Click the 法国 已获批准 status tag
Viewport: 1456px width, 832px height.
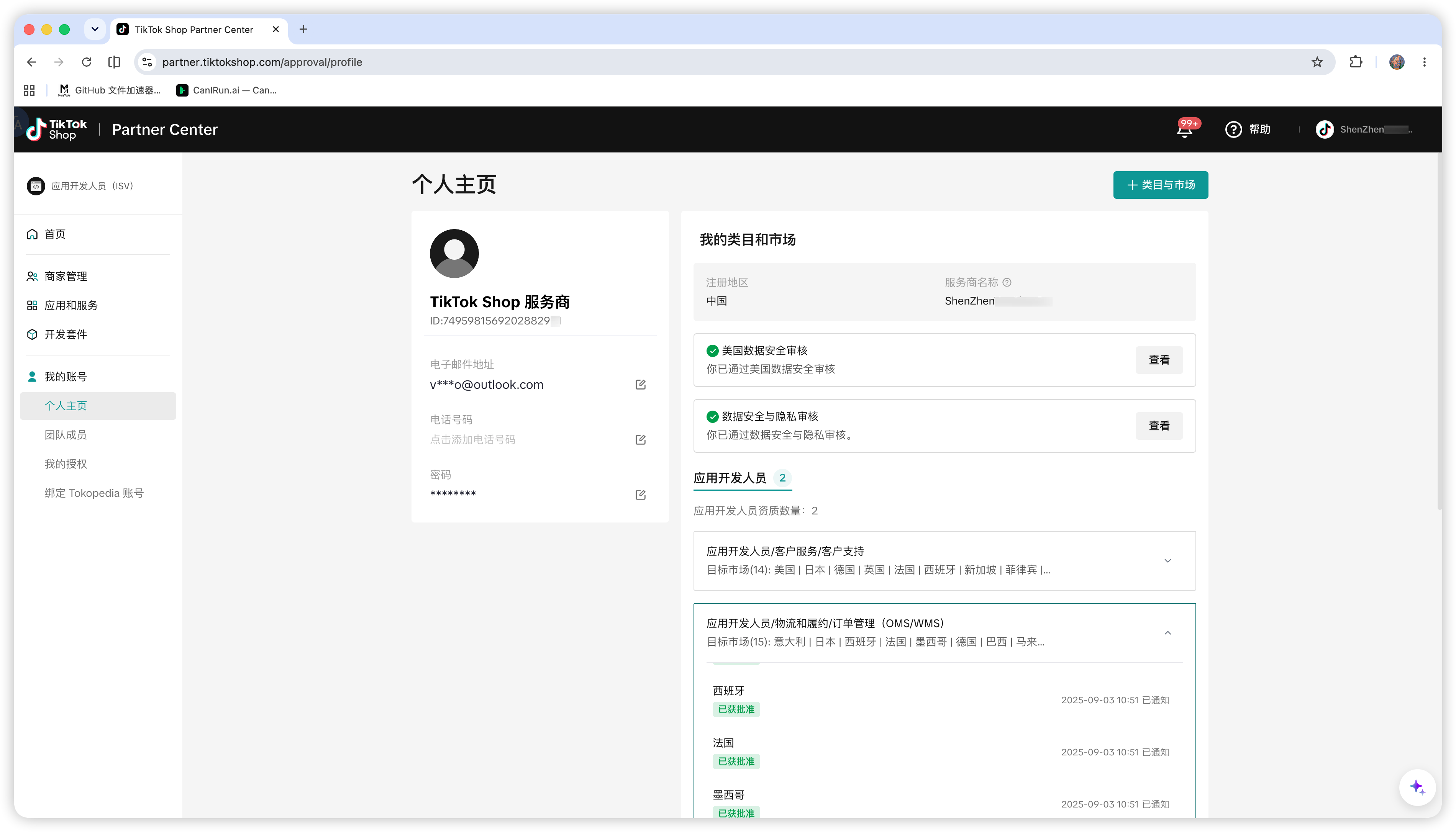click(736, 761)
